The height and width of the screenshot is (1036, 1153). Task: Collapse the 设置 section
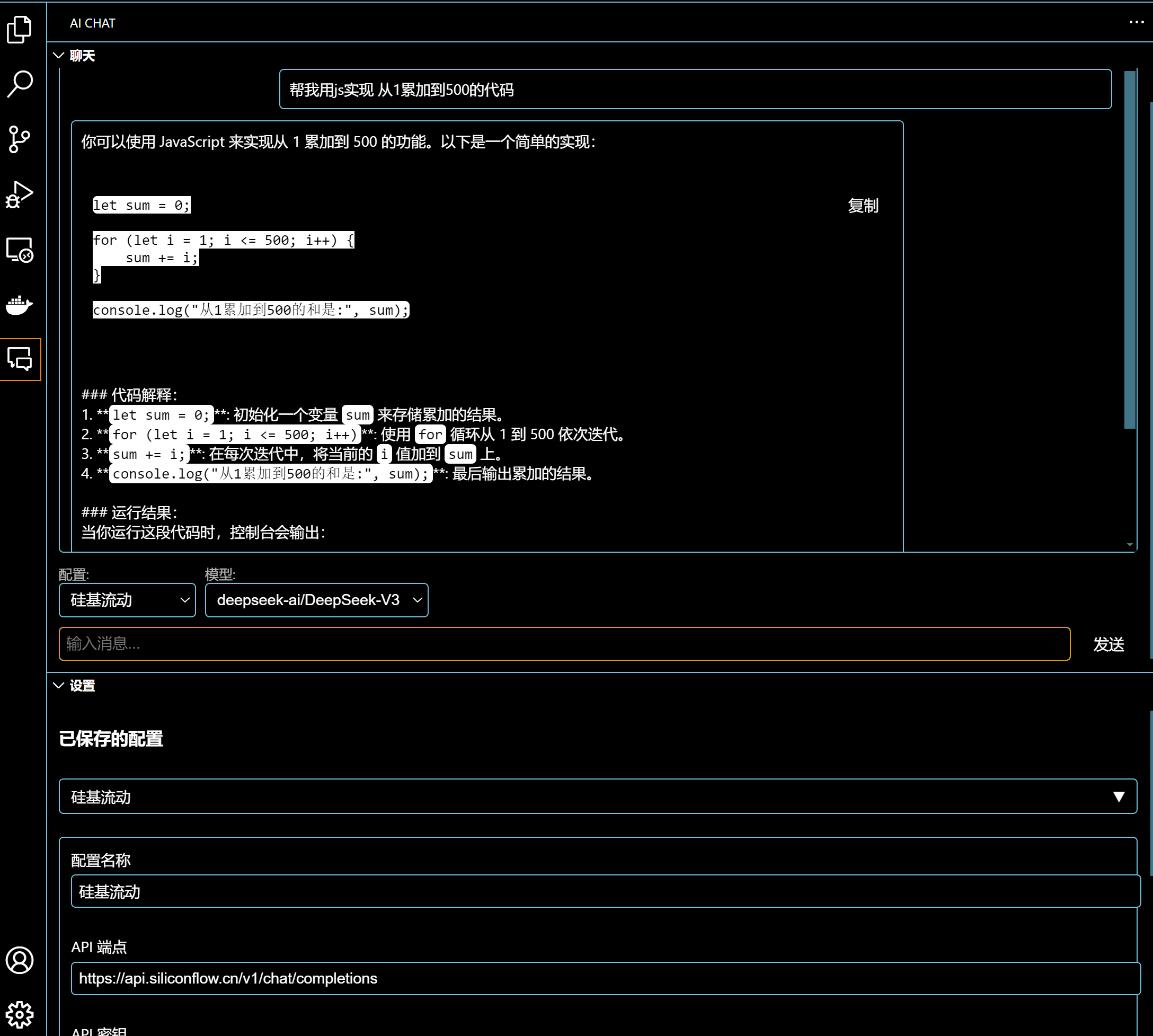(x=59, y=685)
